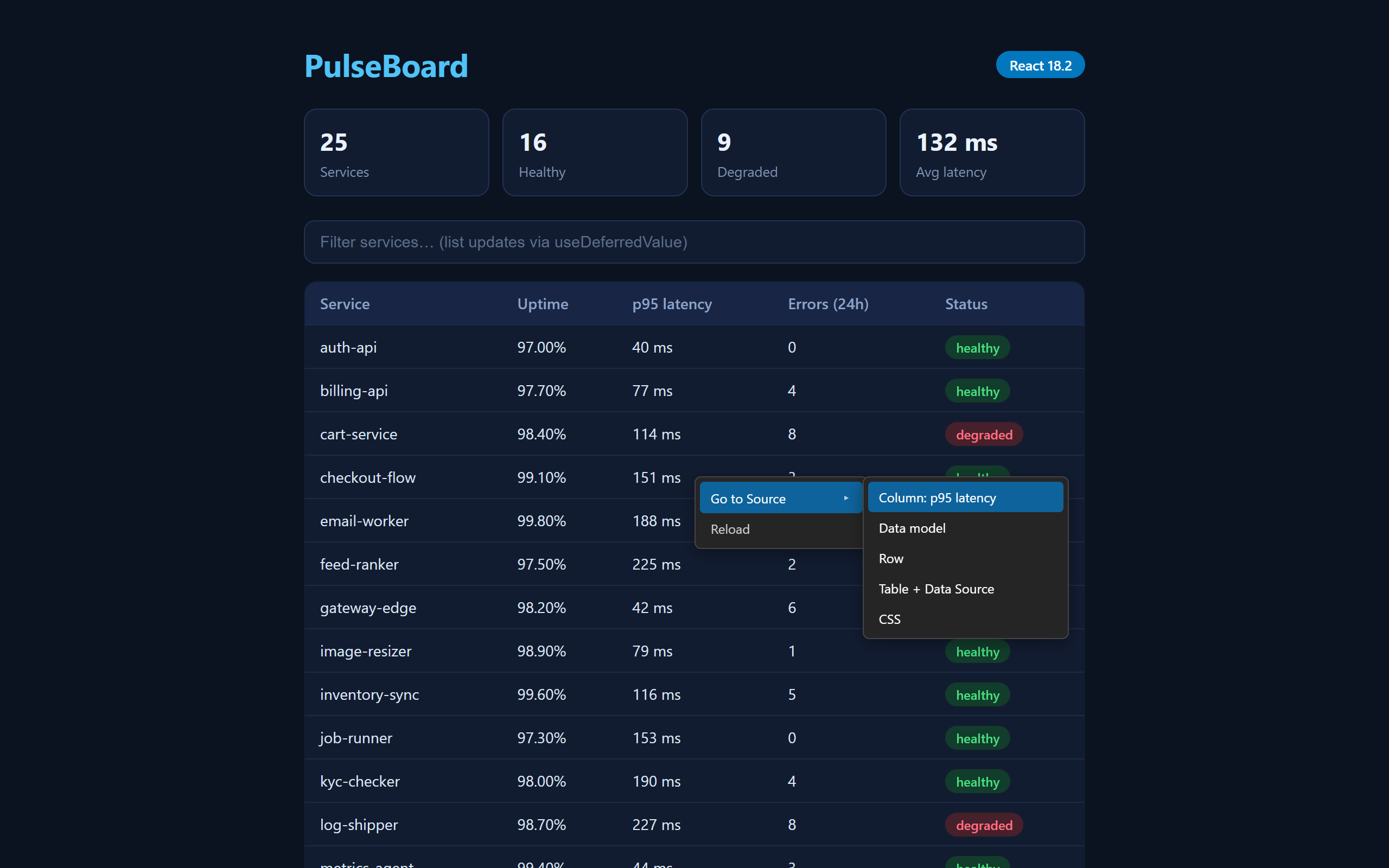Pick Row from the source submenu
The height and width of the screenshot is (868, 1389).
pos(965,559)
